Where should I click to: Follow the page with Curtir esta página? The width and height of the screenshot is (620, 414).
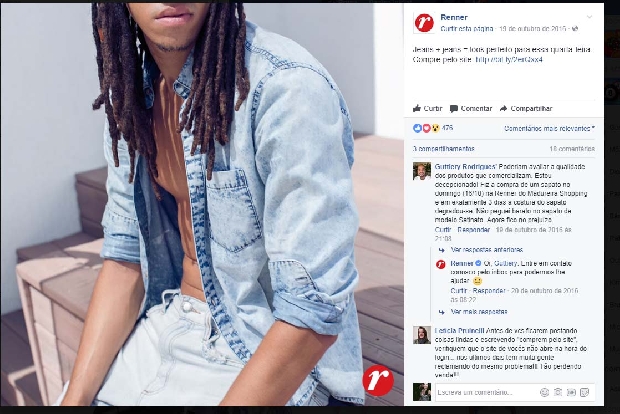click(x=467, y=28)
